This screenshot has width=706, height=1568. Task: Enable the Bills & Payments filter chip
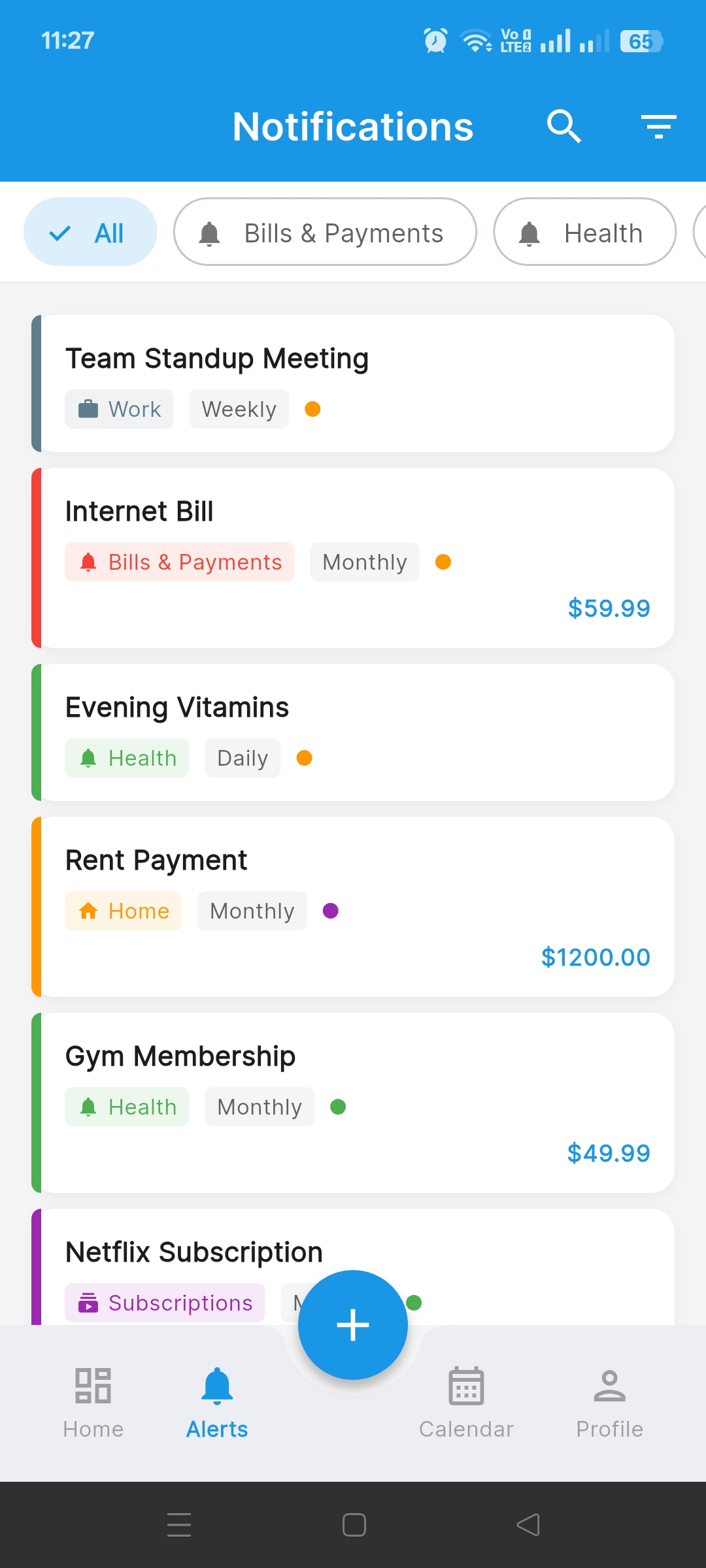pyautogui.click(x=325, y=233)
